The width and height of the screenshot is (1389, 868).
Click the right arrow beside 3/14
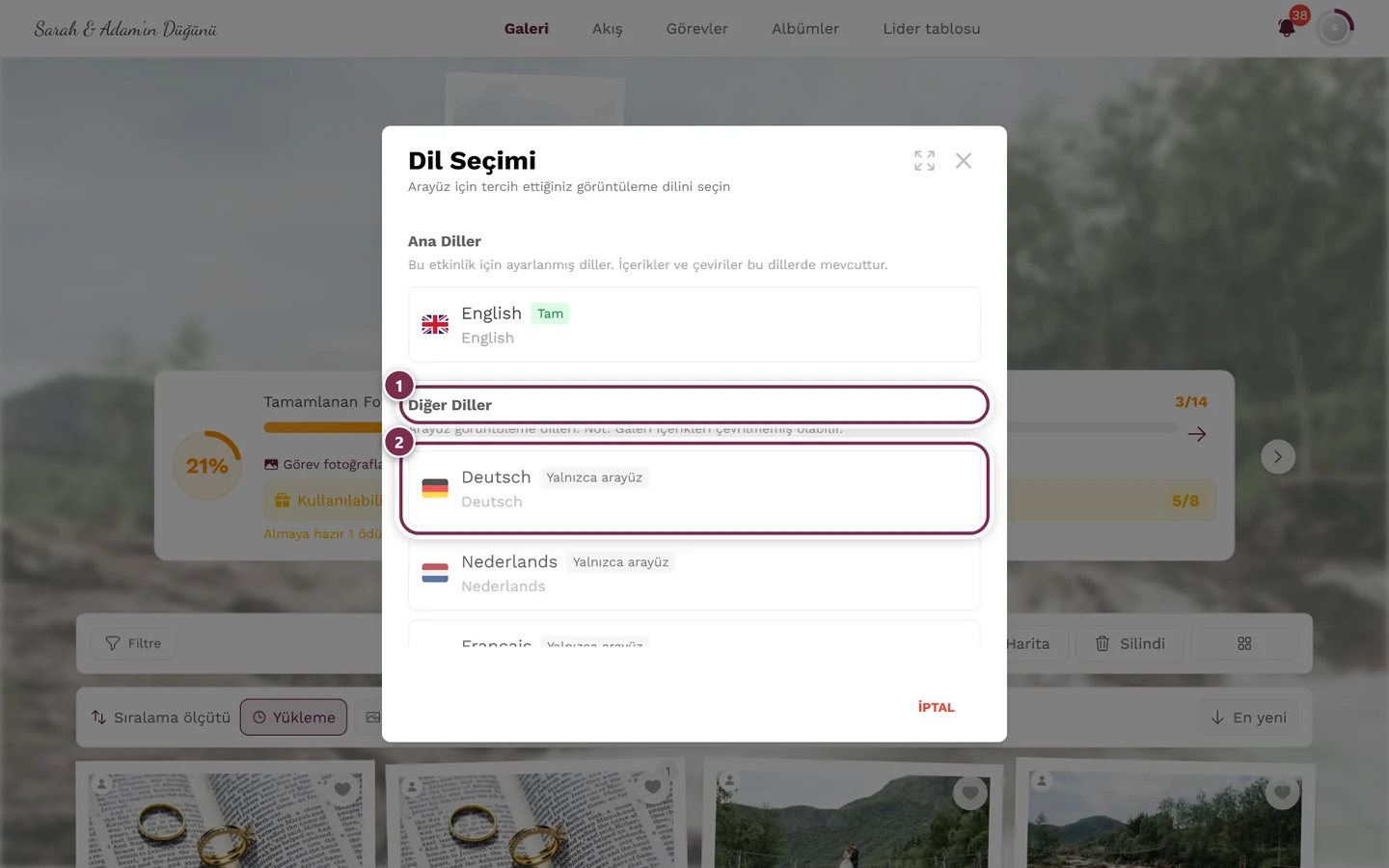click(1197, 434)
